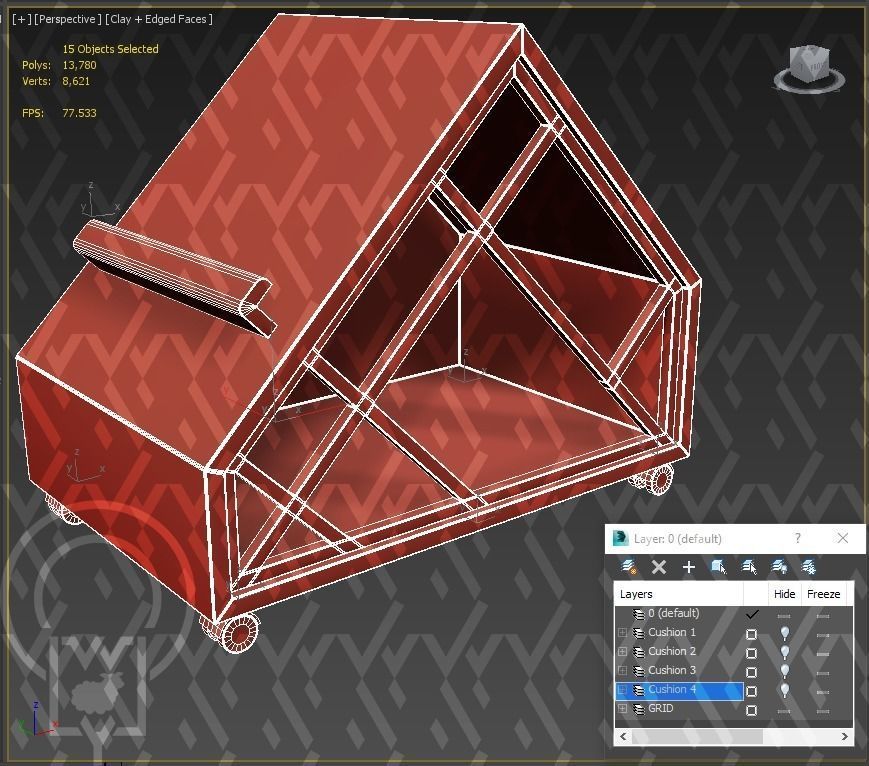Toggle Cushion 2 hide lightbulb
The width and height of the screenshot is (869, 766).
[785, 652]
